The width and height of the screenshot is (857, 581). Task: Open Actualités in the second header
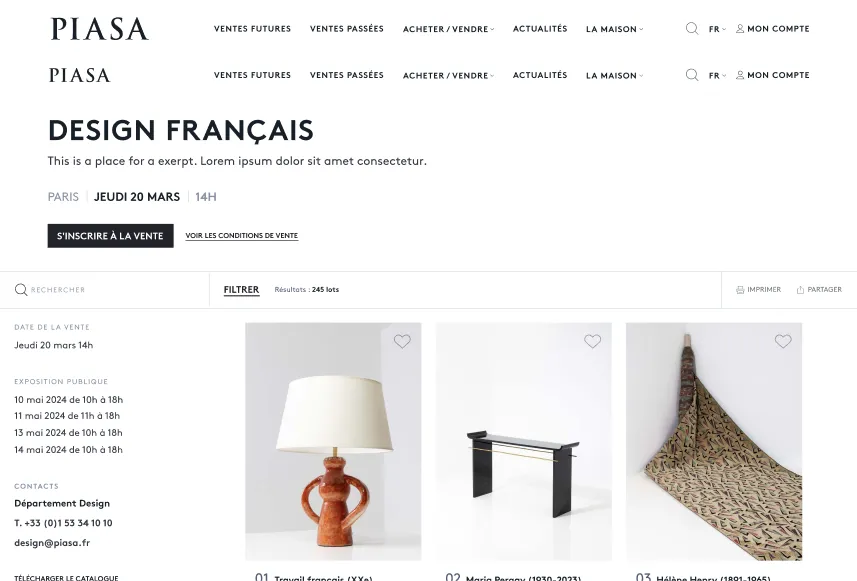[x=540, y=75]
